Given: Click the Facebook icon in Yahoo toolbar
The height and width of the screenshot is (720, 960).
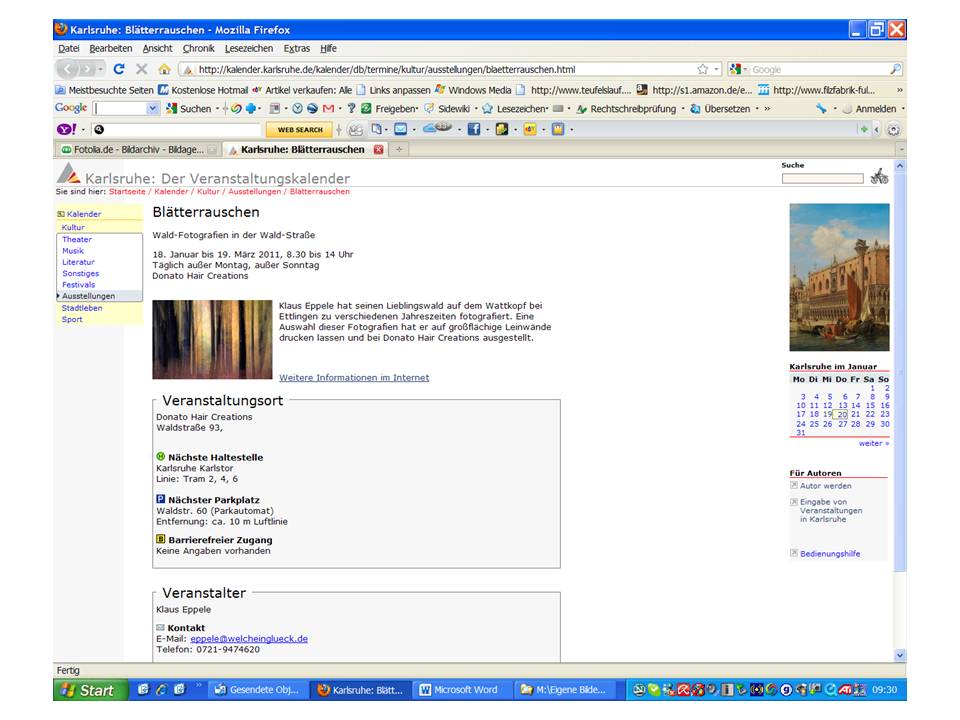Looking at the screenshot, I should coord(474,129).
